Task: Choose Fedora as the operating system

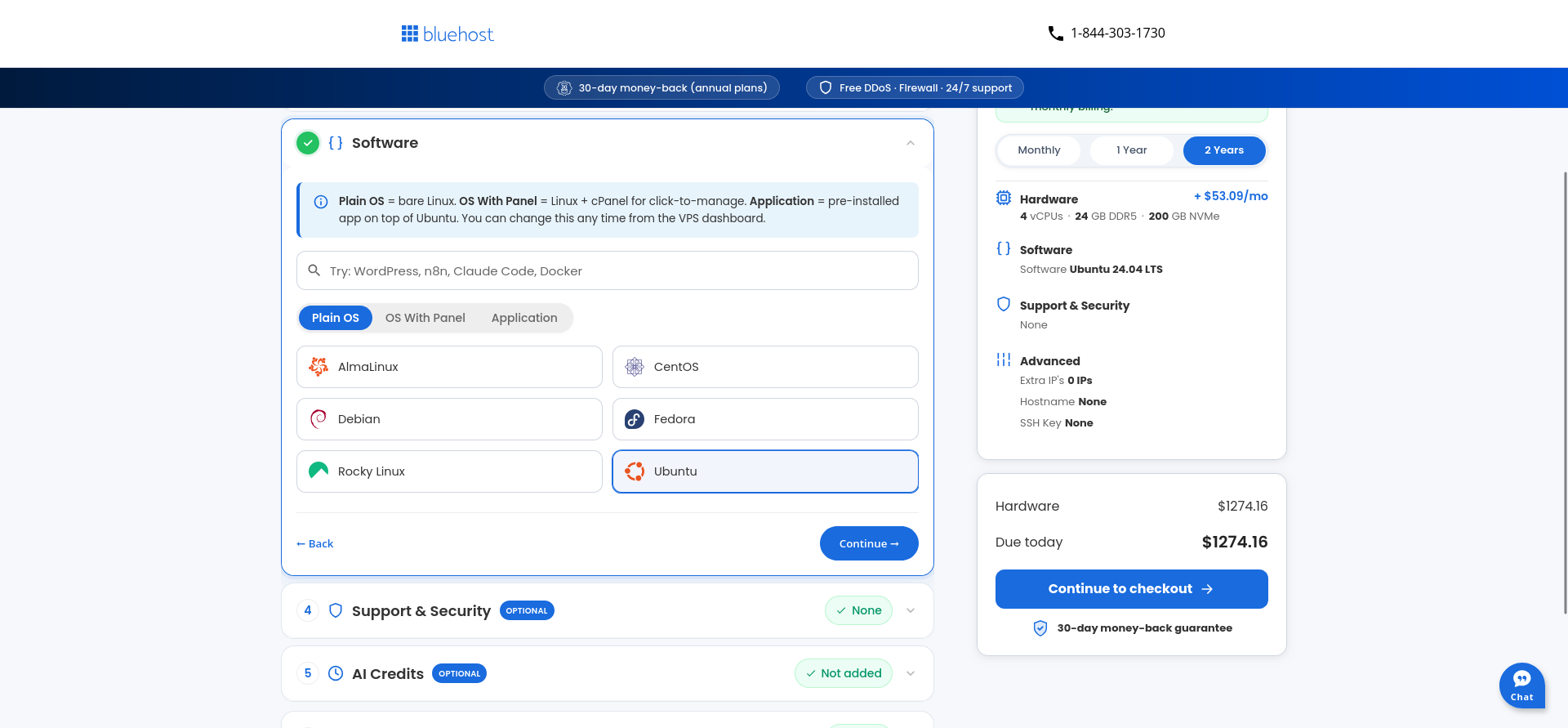Action: 765,419
